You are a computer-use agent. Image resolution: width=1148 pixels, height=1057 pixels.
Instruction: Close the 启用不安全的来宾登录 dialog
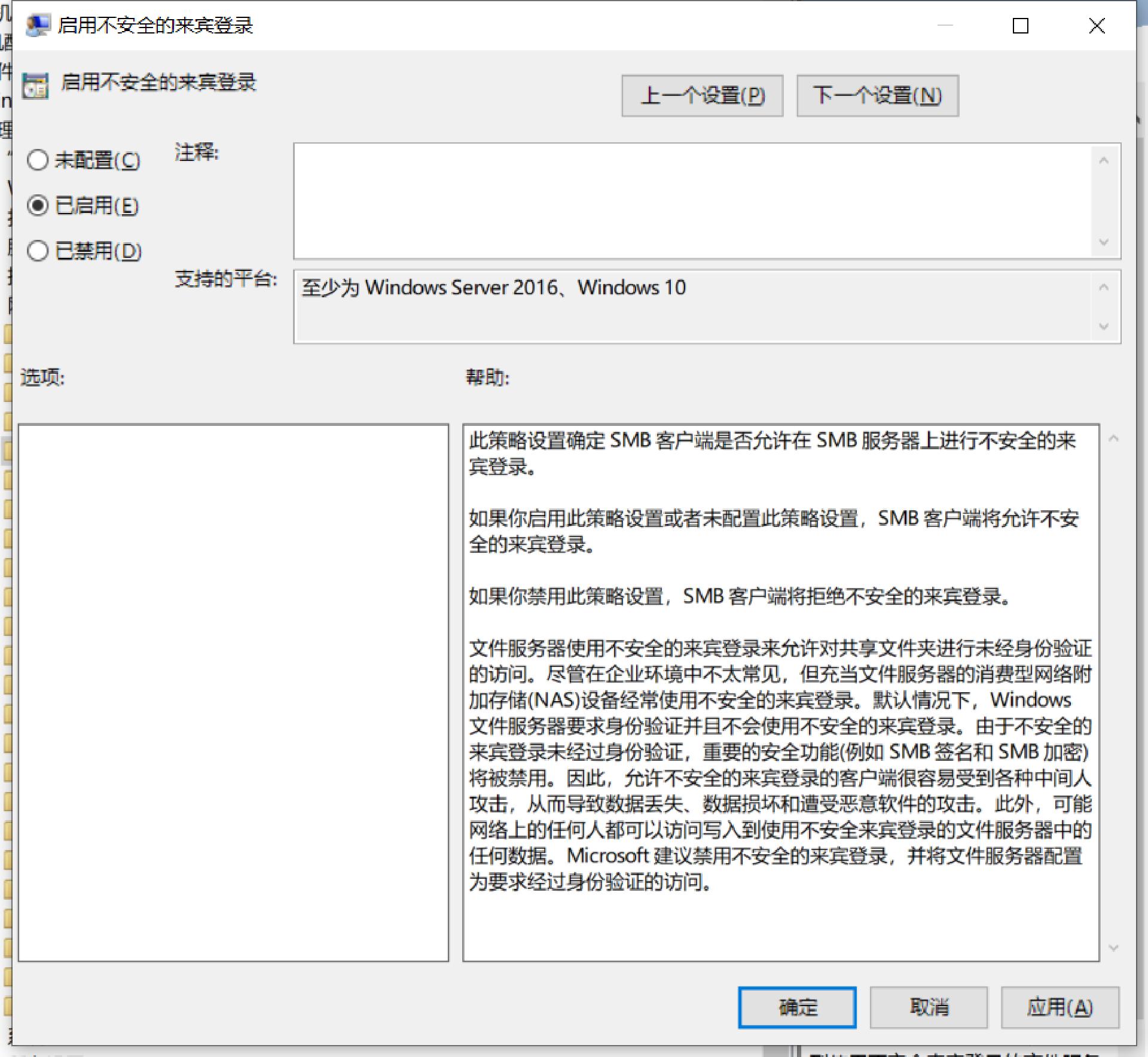pyautogui.click(x=1097, y=26)
